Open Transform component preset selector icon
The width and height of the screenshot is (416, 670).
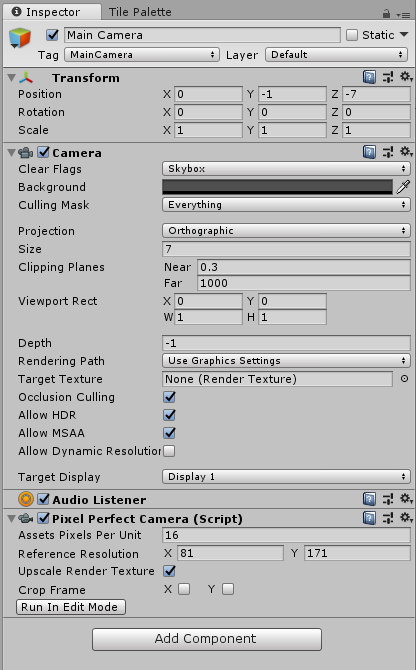[x=388, y=77]
